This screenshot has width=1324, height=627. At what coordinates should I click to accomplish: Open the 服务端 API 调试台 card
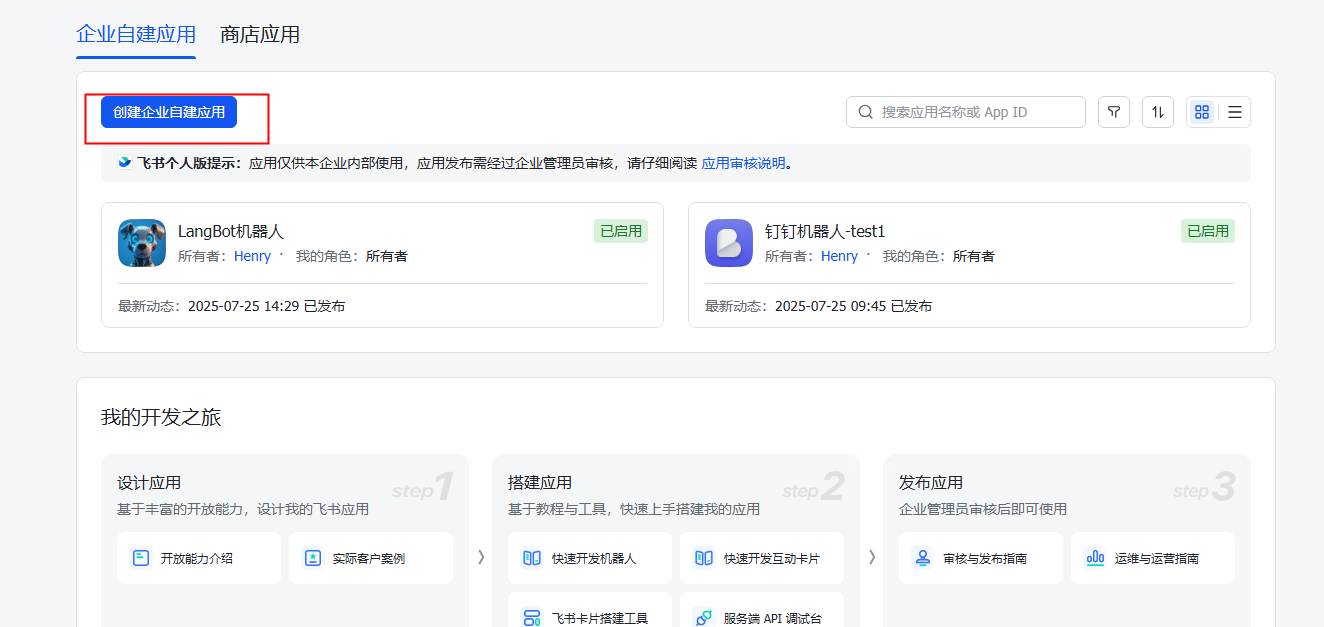pyautogui.click(x=762, y=610)
